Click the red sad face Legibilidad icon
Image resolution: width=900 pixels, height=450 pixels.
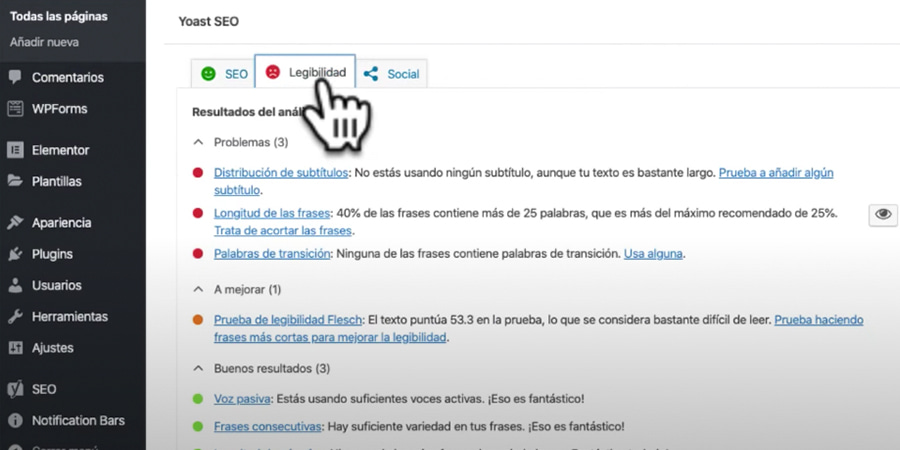(273, 72)
